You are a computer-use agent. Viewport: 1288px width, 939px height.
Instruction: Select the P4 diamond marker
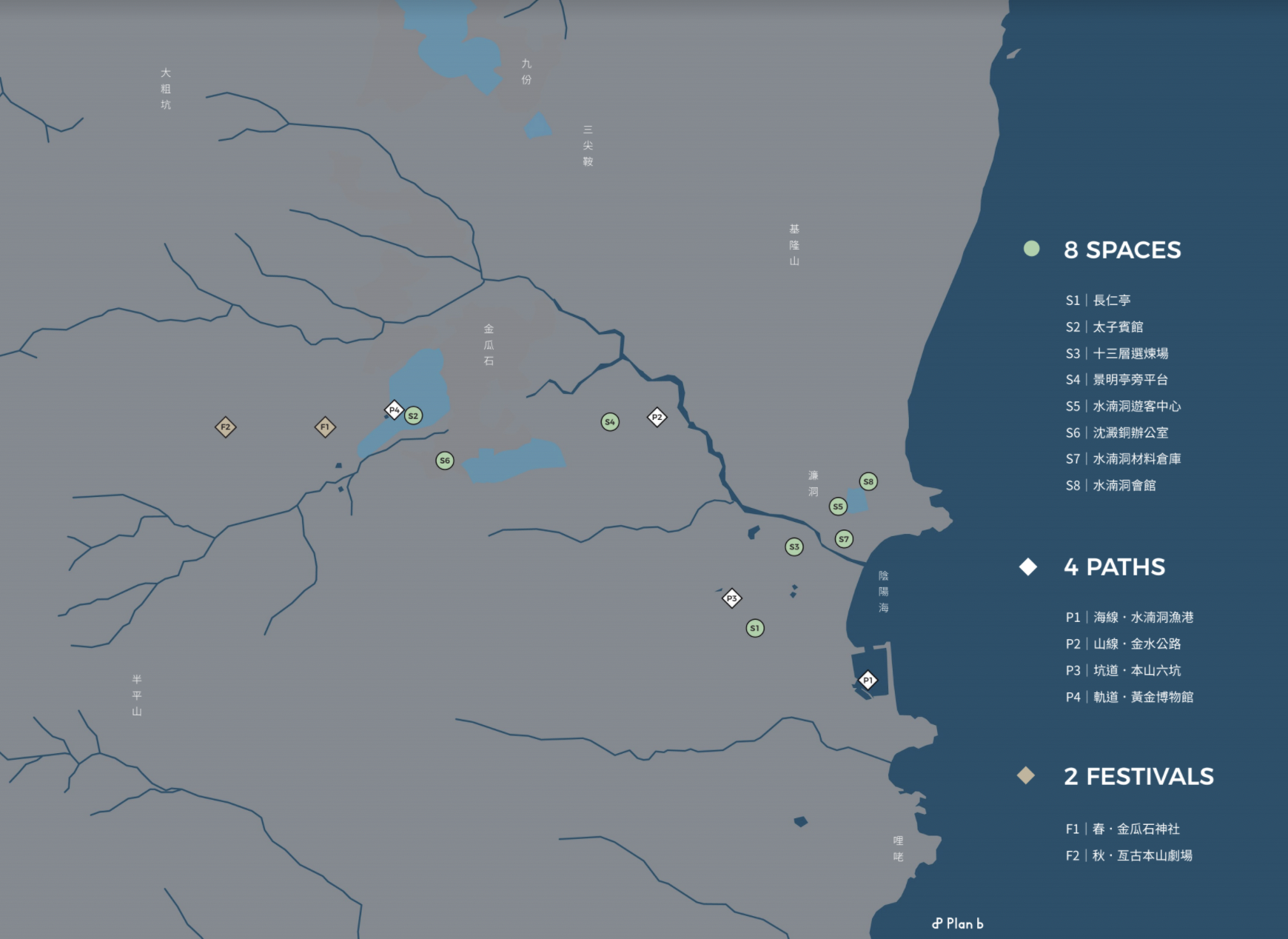394,410
